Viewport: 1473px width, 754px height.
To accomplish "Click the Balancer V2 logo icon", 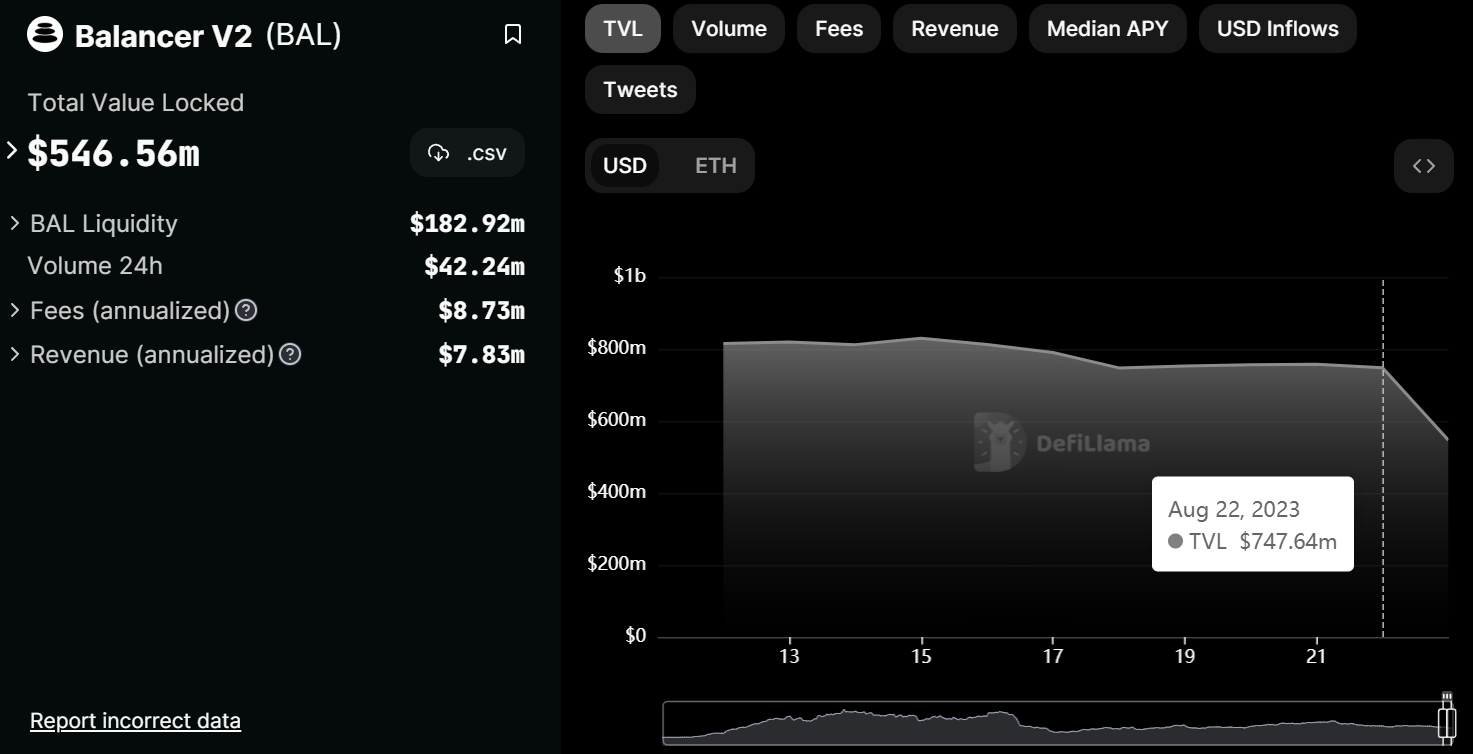I will click(x=45, y=35).
